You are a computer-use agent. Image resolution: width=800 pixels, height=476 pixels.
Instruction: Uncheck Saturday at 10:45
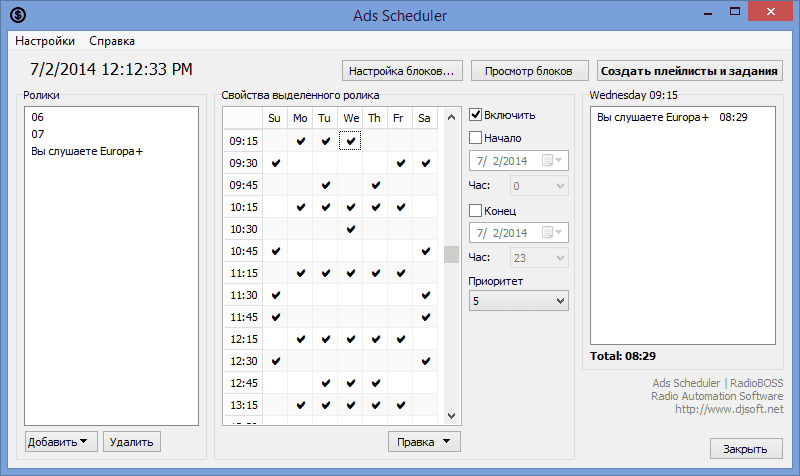coord(426,251)
